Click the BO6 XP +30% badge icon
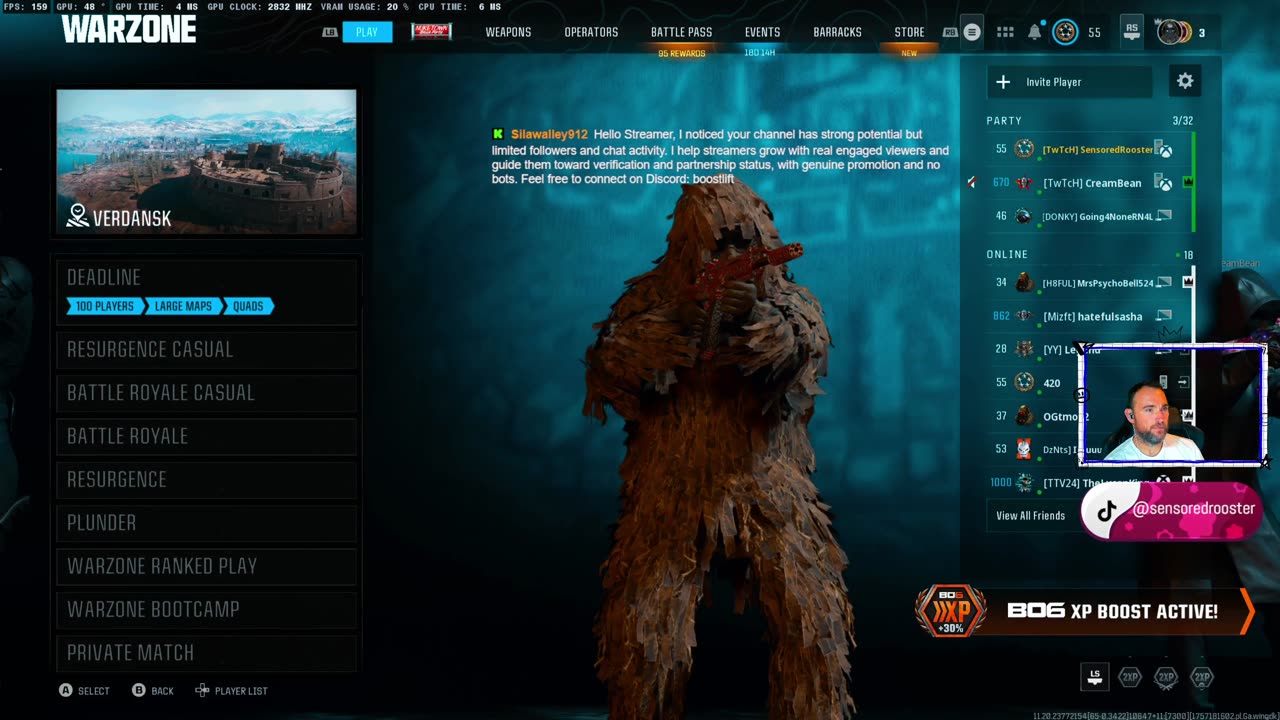Viewport: 1280px width, 720px height. point(950,611)
